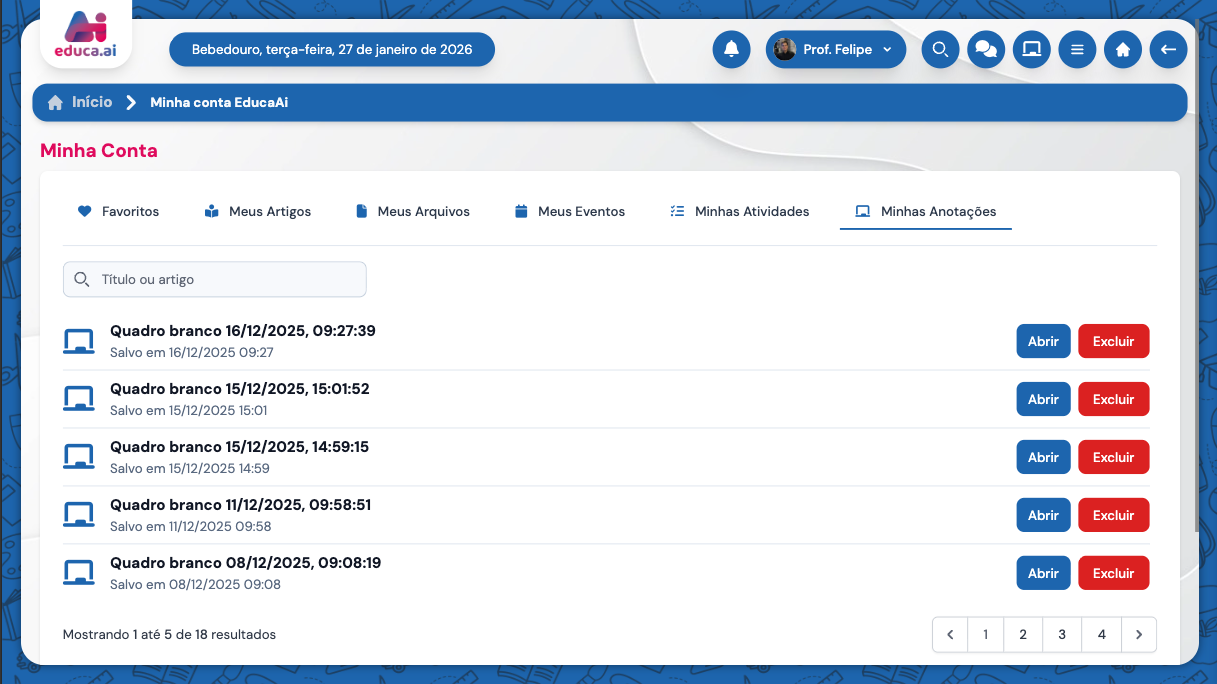Open the Meus Arquivos tab

(412, 211)
